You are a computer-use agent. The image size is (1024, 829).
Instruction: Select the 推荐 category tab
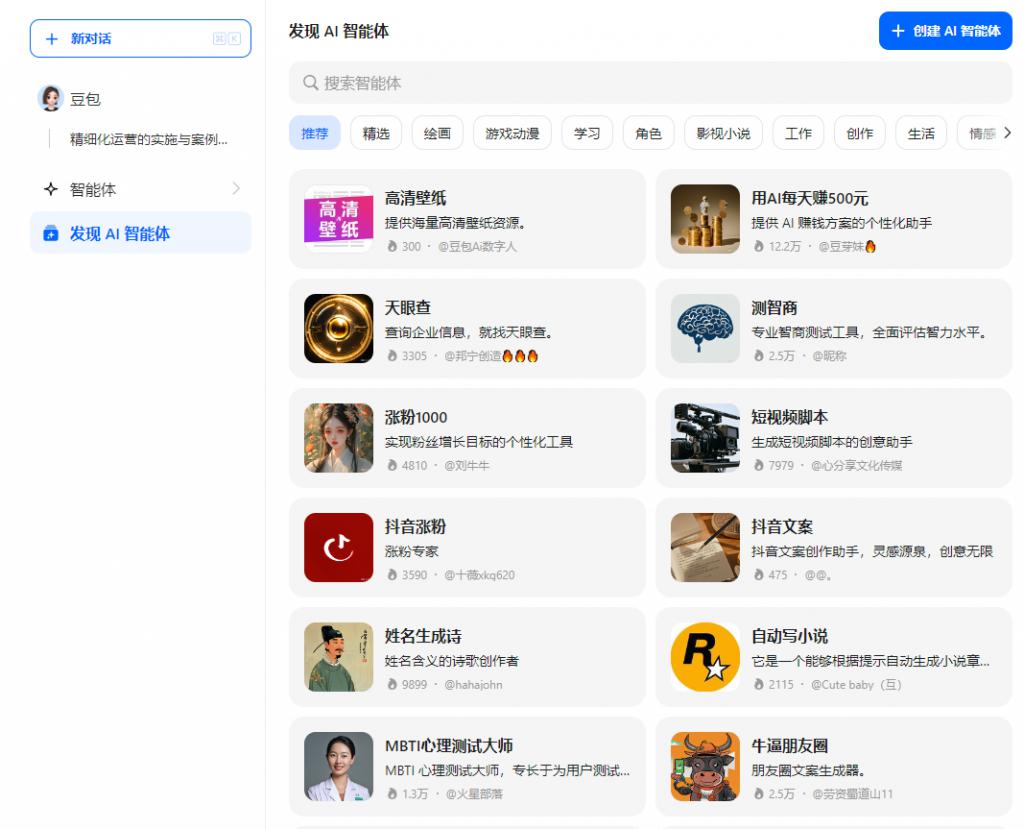pyautogui.click(x=315, y=133)
